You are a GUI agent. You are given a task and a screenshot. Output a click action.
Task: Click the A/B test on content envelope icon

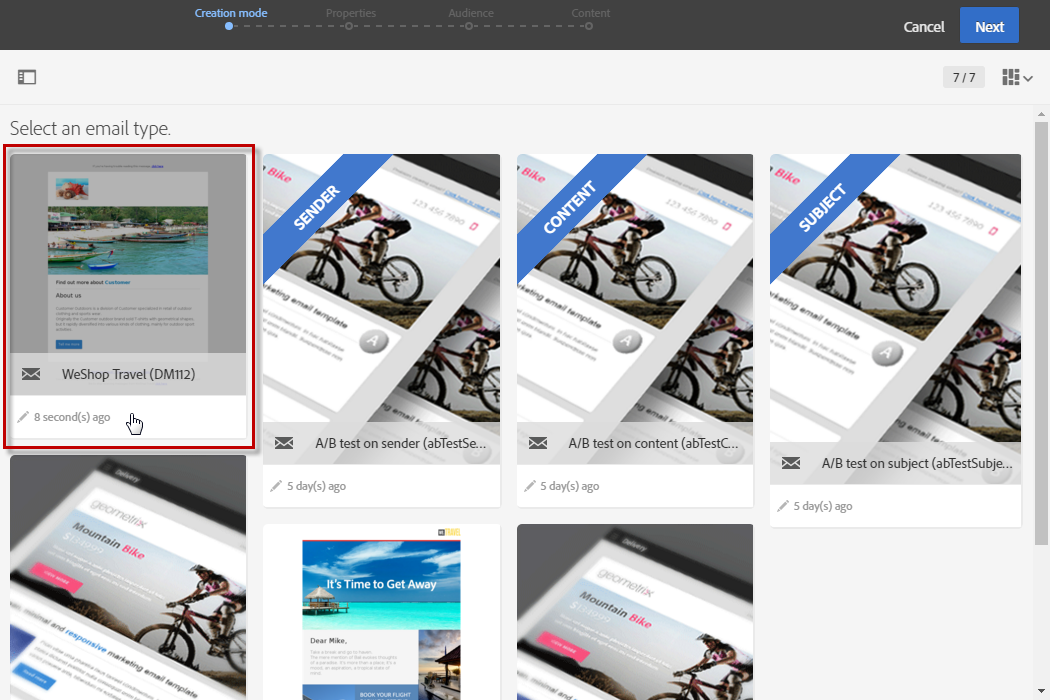pos(538,443)
